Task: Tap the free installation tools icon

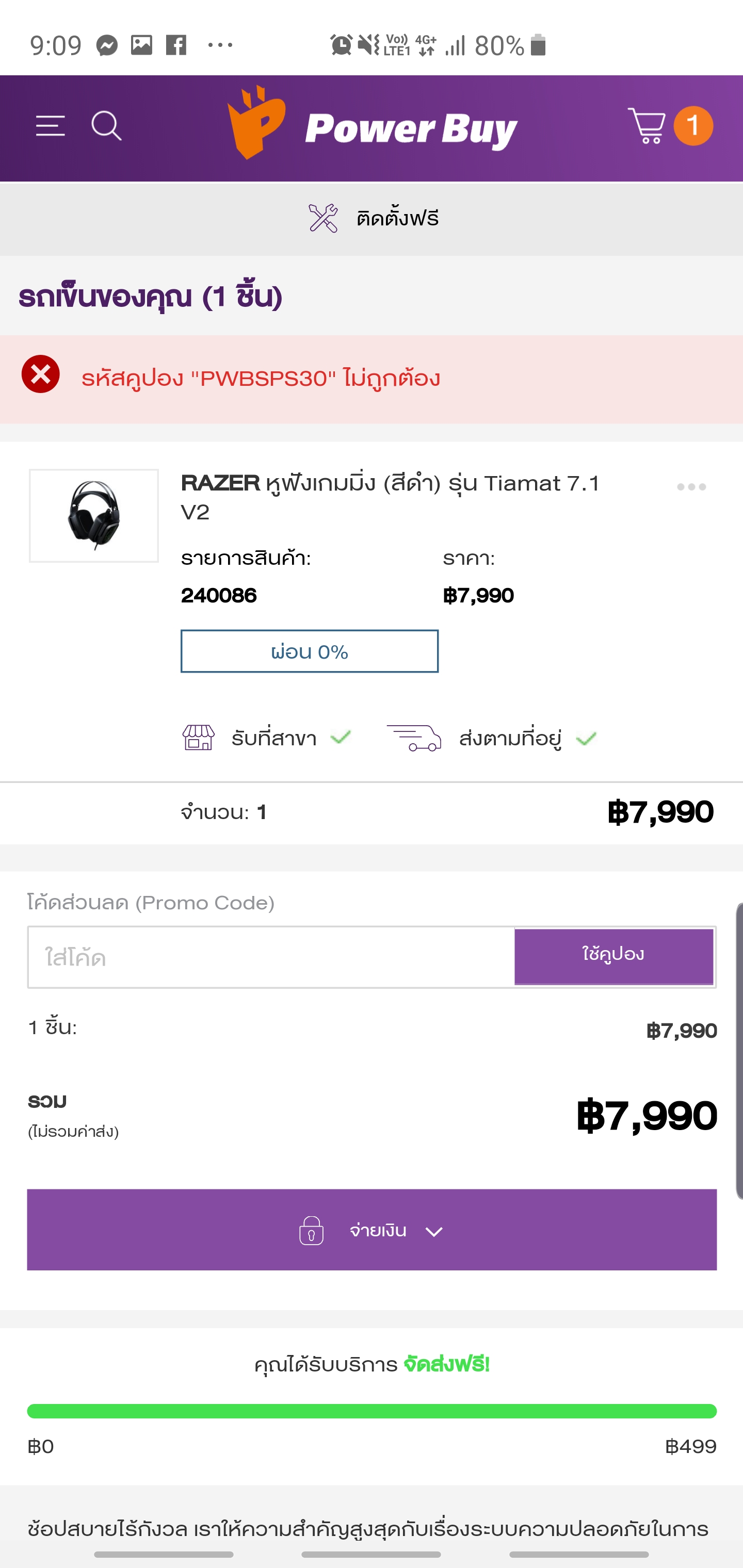Action: [323, 219]
